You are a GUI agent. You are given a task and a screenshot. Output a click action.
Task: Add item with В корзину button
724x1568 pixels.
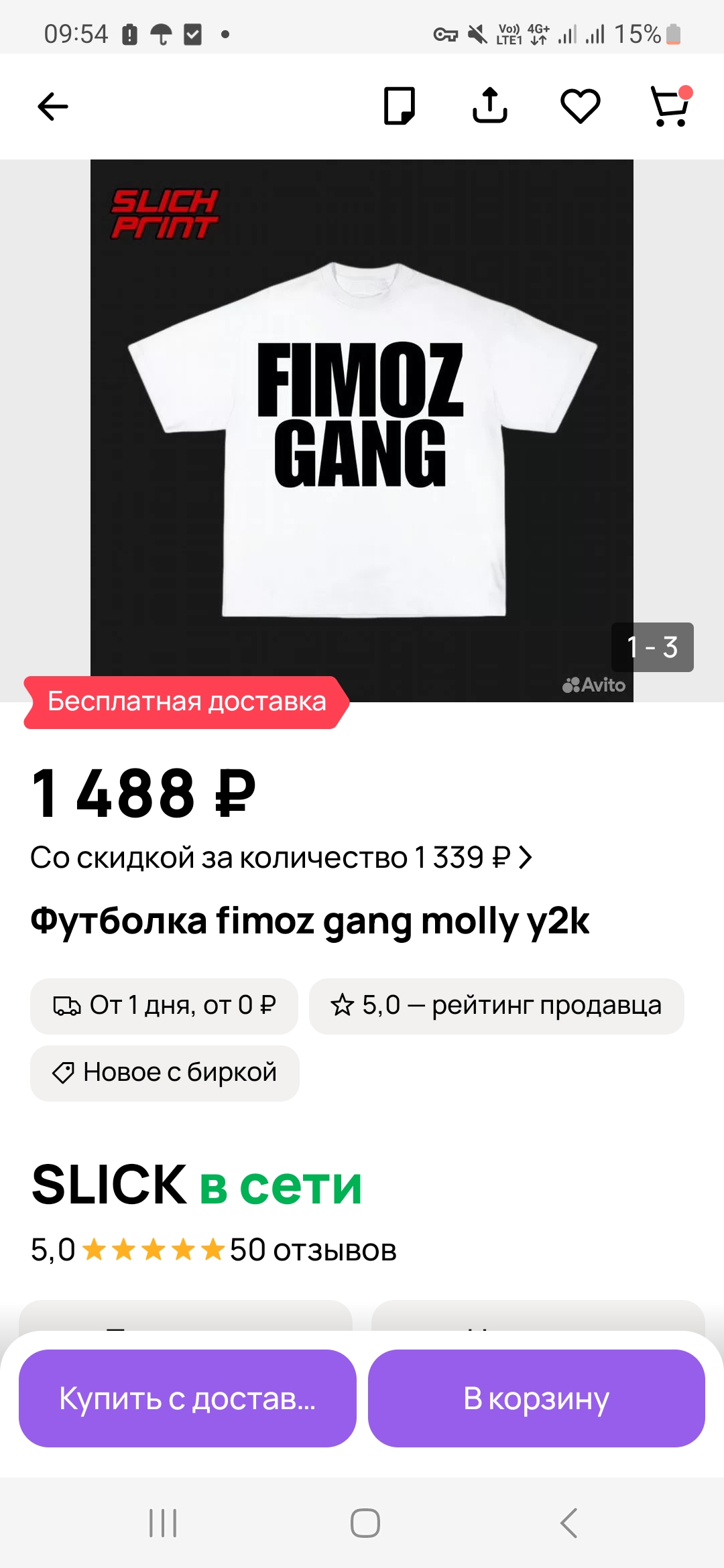point(536,1398)
